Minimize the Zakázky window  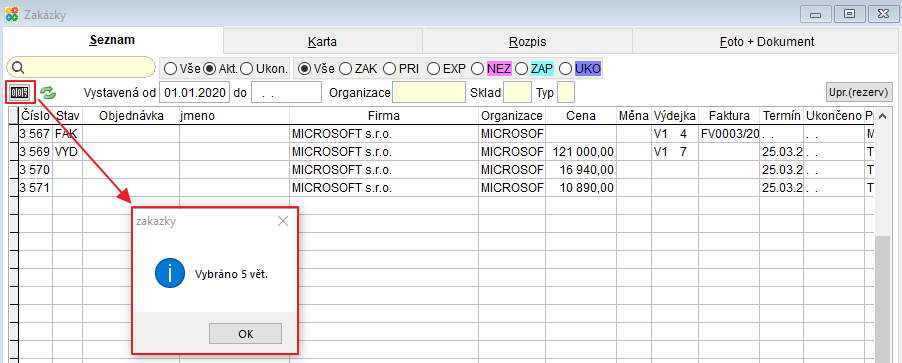(x=815, y=14)
